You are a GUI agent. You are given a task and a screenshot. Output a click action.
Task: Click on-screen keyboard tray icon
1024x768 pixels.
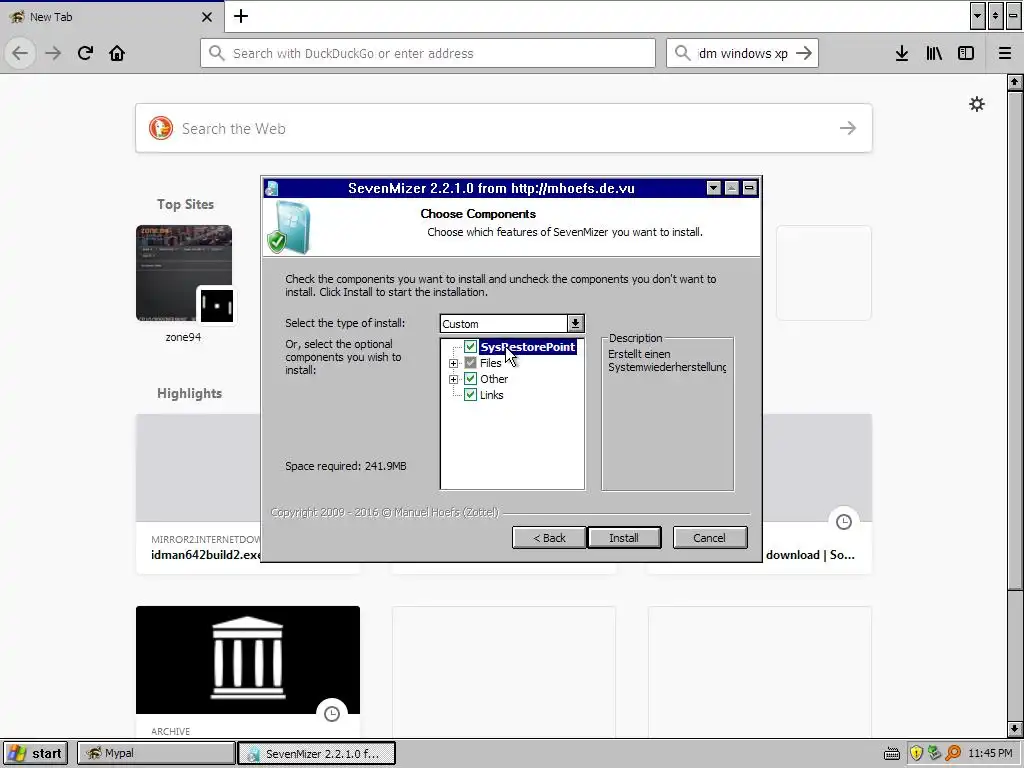pos(891,754)
